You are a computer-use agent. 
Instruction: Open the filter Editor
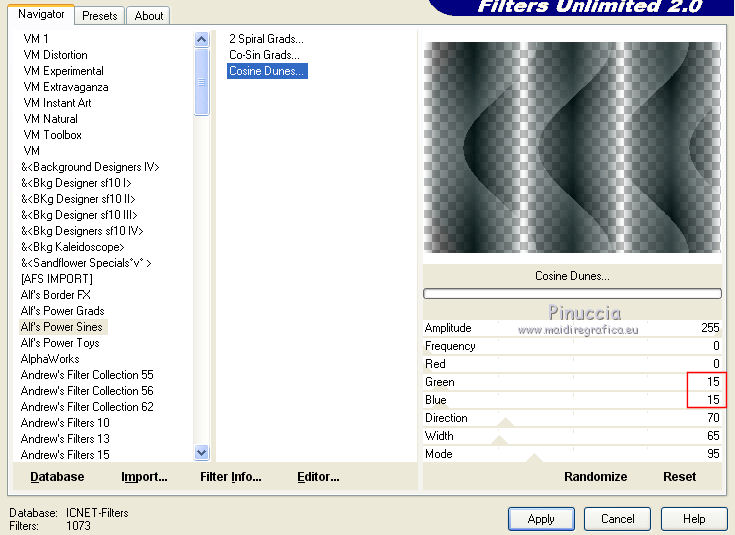(x=318, y=477)
